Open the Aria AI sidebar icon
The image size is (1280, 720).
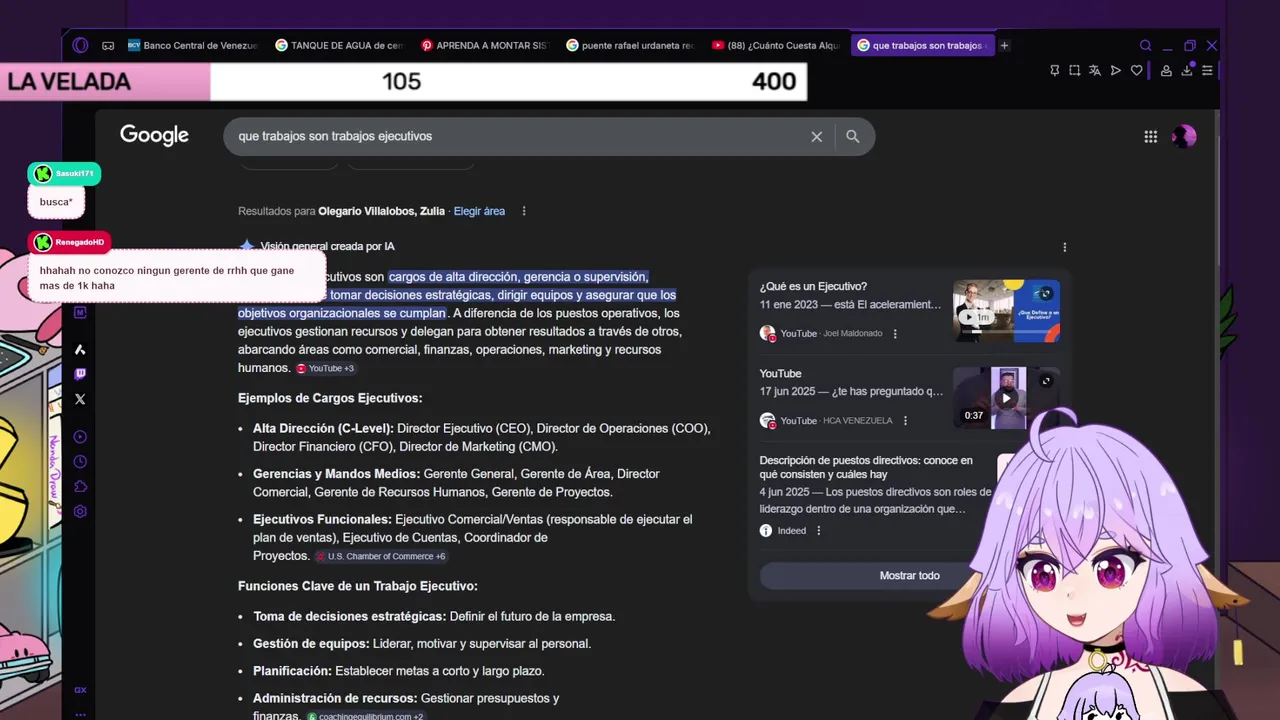(80, 349)
